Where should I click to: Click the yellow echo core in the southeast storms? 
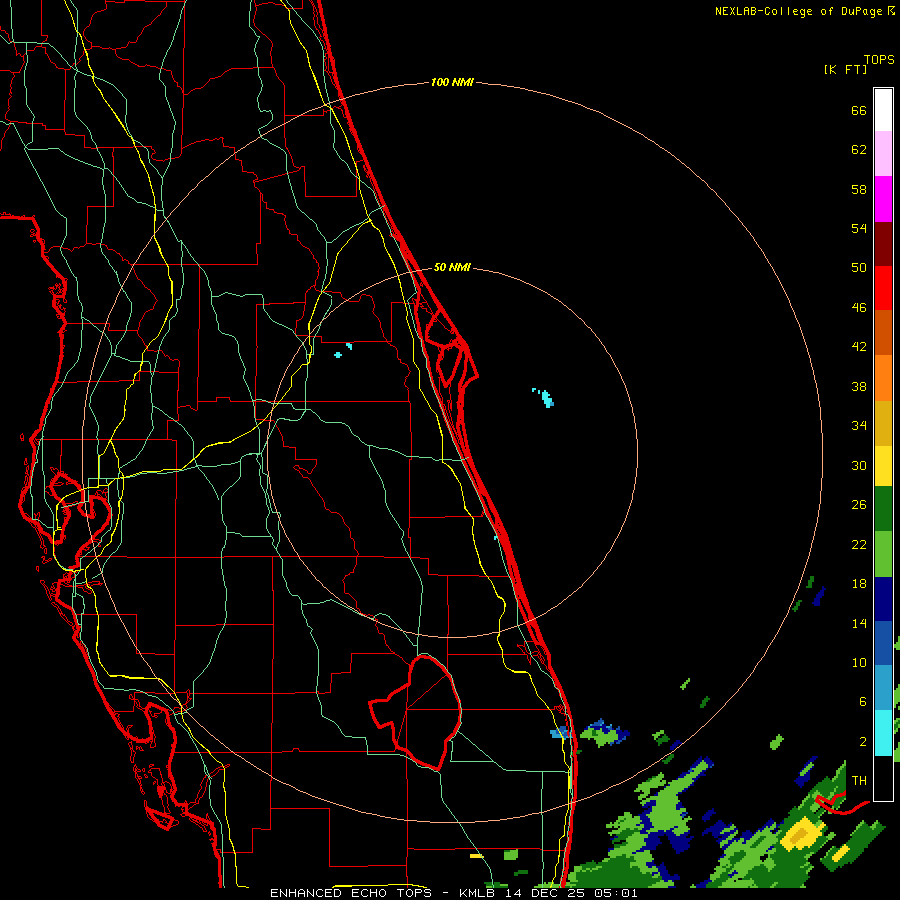(802, 833)
